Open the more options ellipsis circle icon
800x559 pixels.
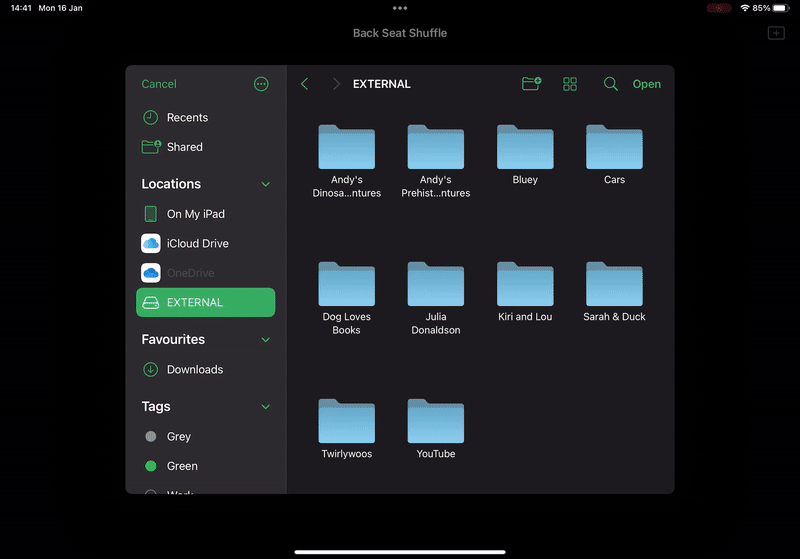pos(261,84)
